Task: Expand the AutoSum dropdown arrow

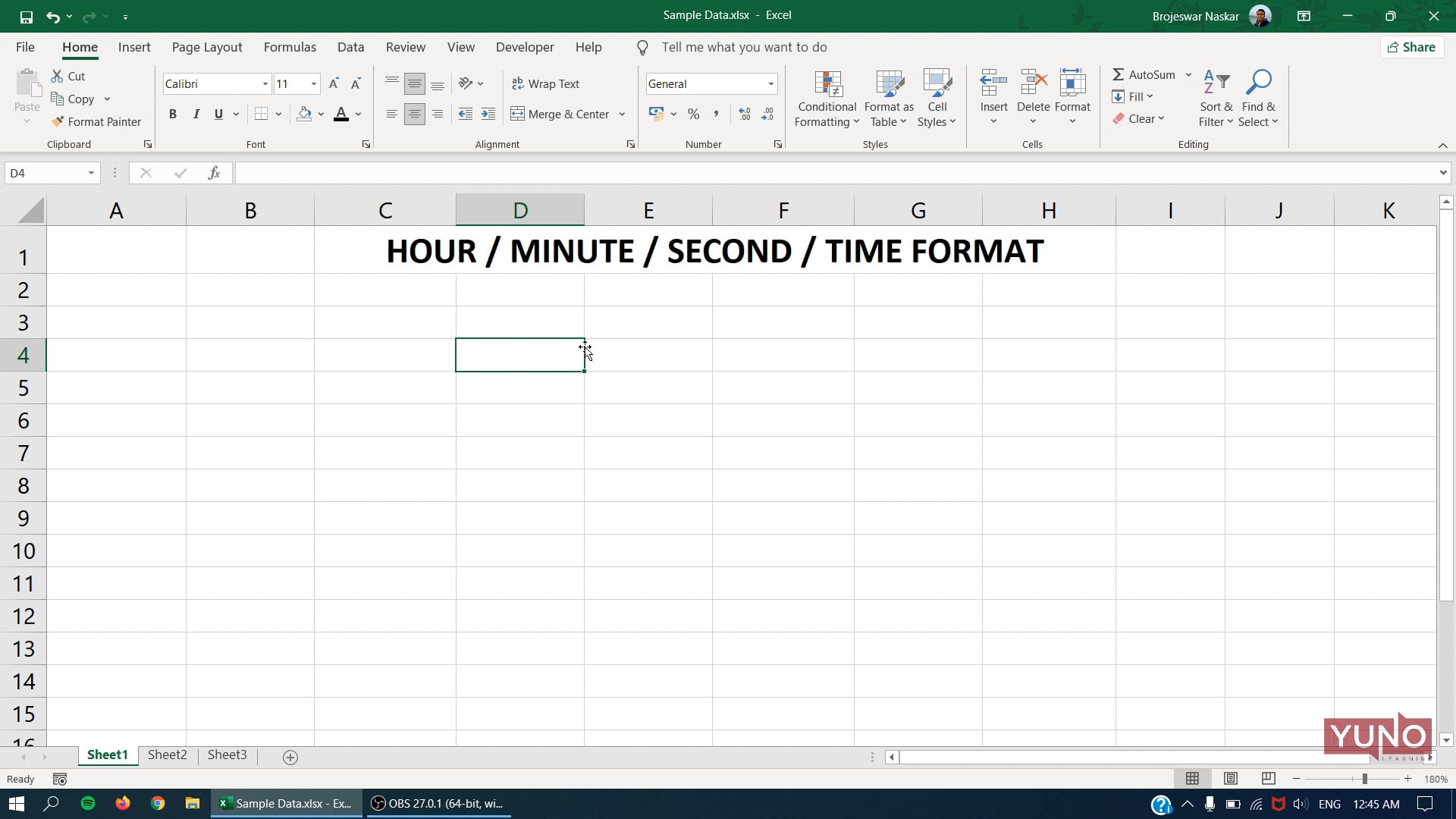Action: coord(1188,74)
